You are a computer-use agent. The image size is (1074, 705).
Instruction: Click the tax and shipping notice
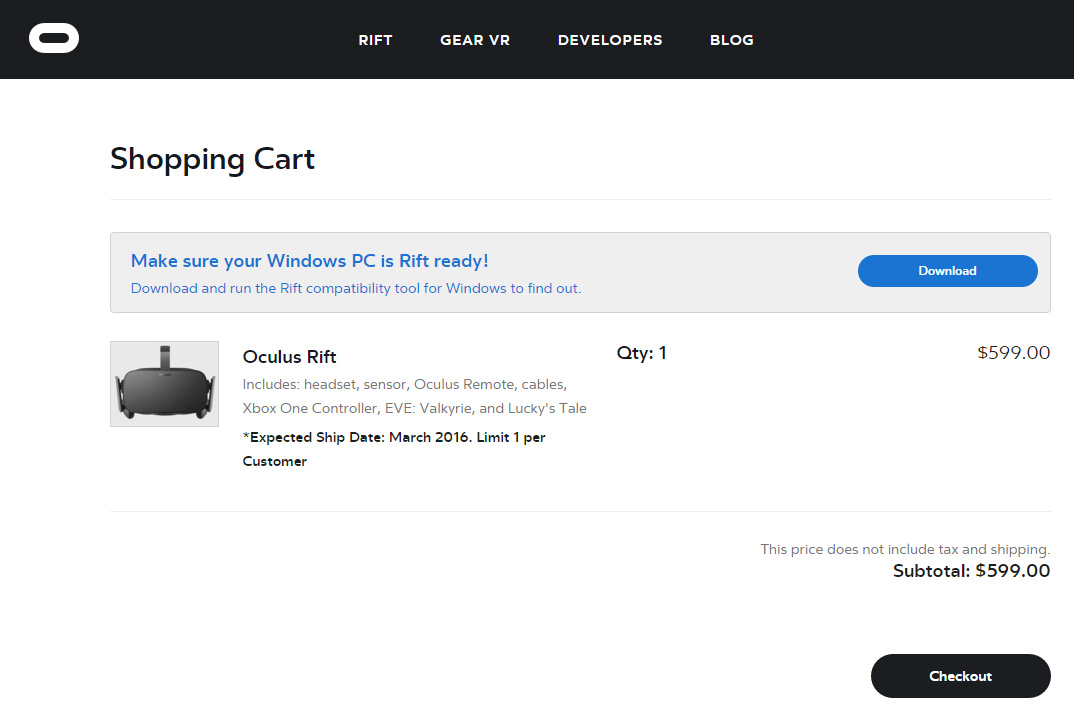click(905, 549)
